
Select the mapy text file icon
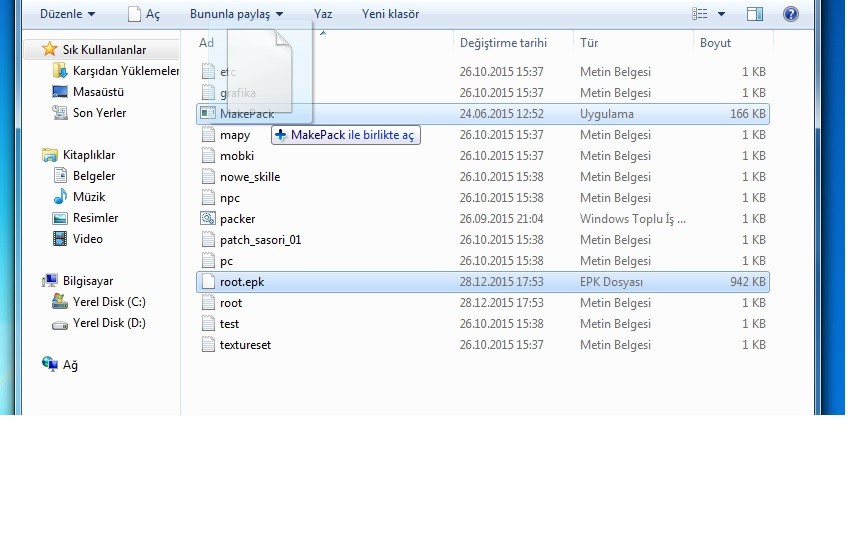click(x=208, y=134)
